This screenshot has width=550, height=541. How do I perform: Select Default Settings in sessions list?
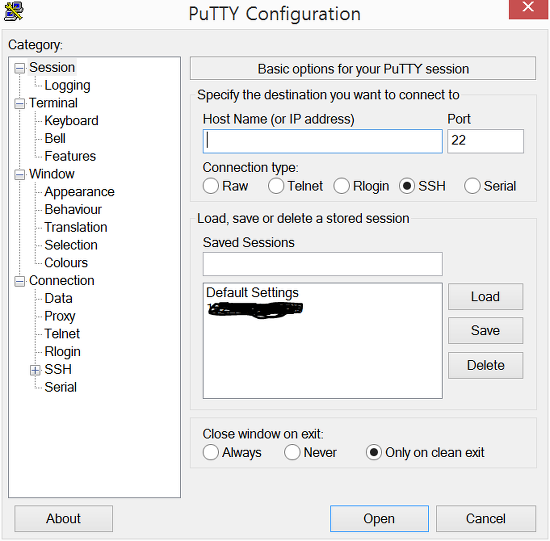click(252, 293)
